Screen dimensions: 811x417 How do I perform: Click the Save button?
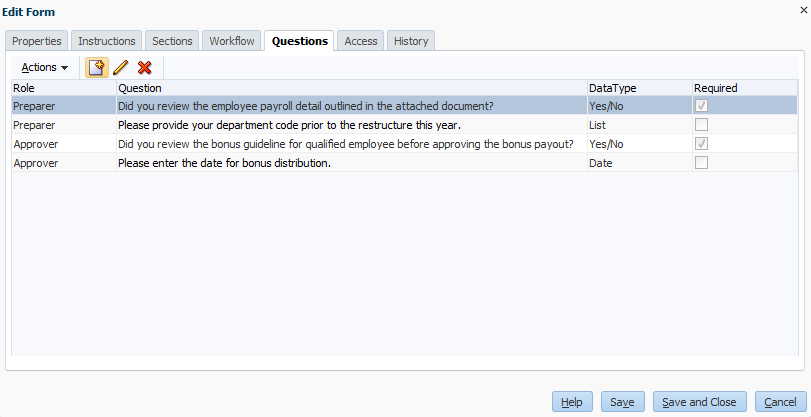coord(622,402)
